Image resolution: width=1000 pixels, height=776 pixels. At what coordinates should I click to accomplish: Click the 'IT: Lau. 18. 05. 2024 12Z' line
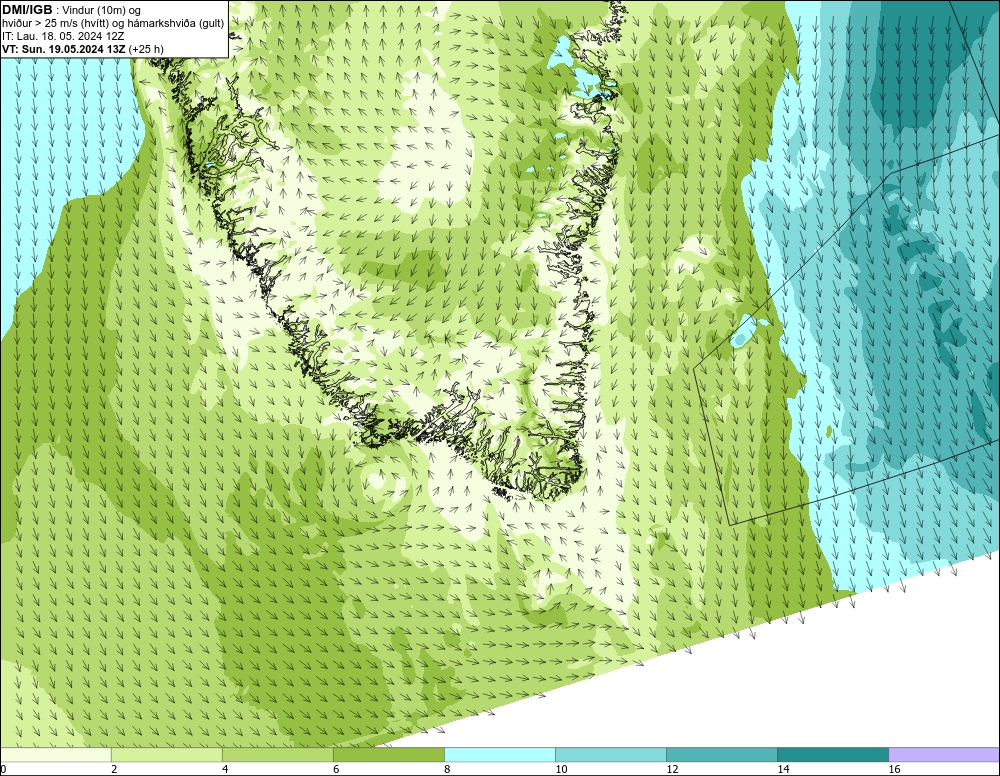coord(62,36)
